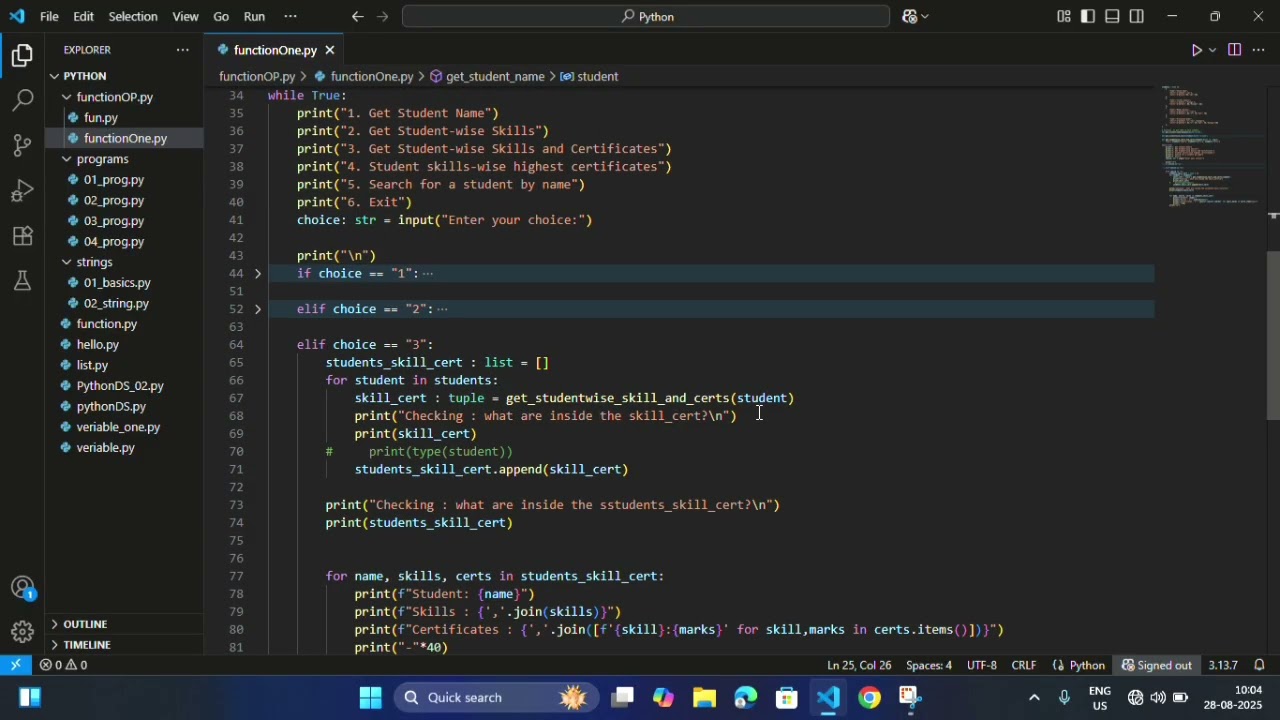Click Ln 25, Col 26 status item
Viewport: 1280px width, 720px height.
(x=859, y=665)
